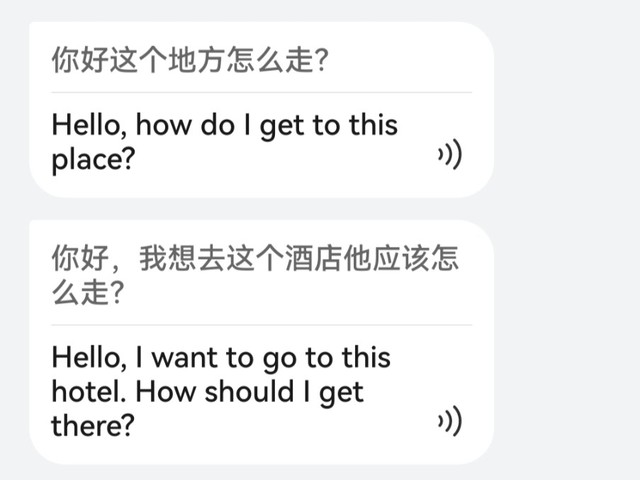
Task: Select the line 'Hello, I want to go to this'
Action: point(220,357)
